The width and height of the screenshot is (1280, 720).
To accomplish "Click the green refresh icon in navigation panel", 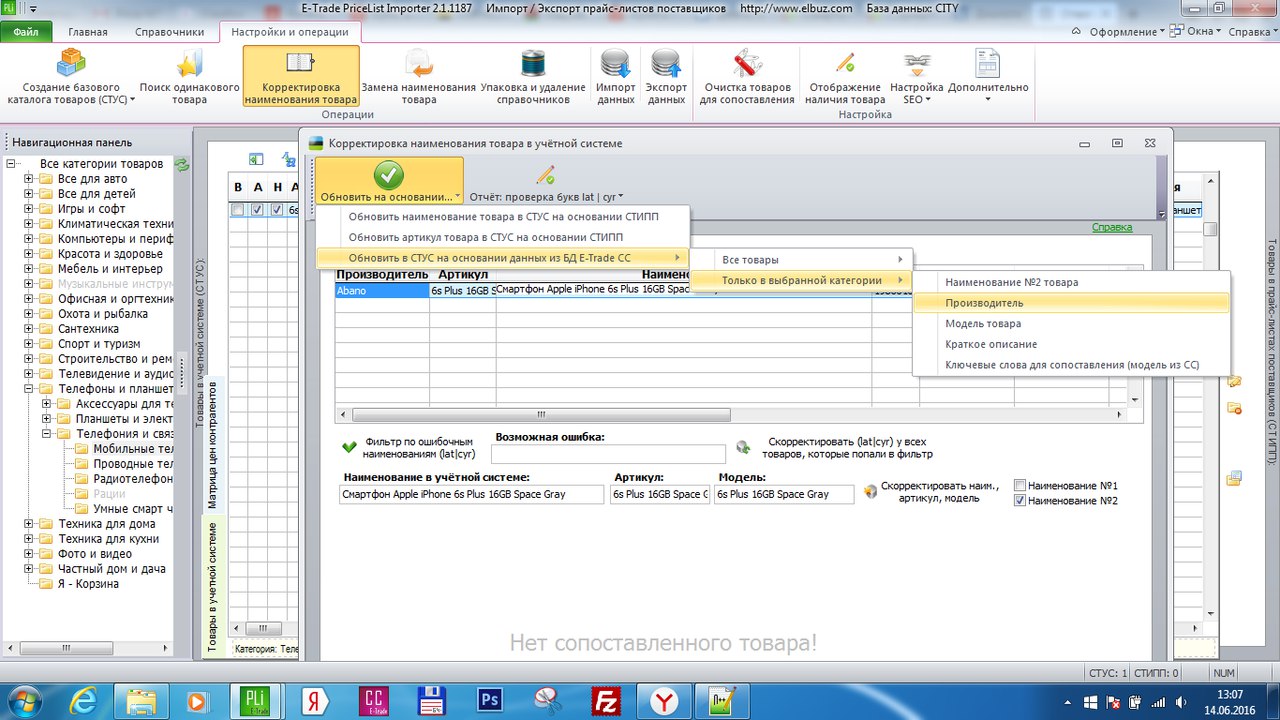I will click(181, 164).
